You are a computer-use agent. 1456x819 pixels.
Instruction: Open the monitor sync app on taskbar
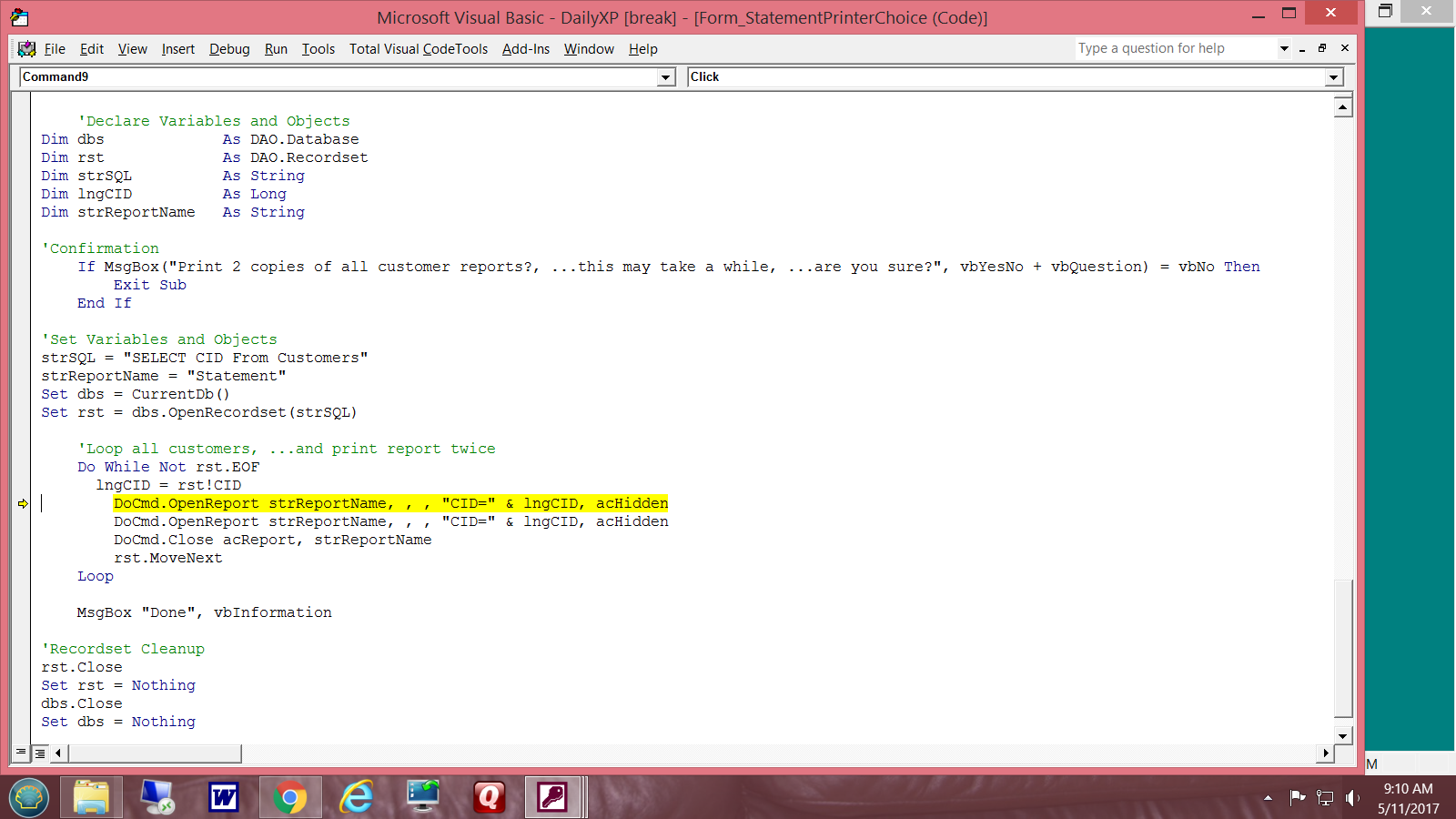(423, 797)
